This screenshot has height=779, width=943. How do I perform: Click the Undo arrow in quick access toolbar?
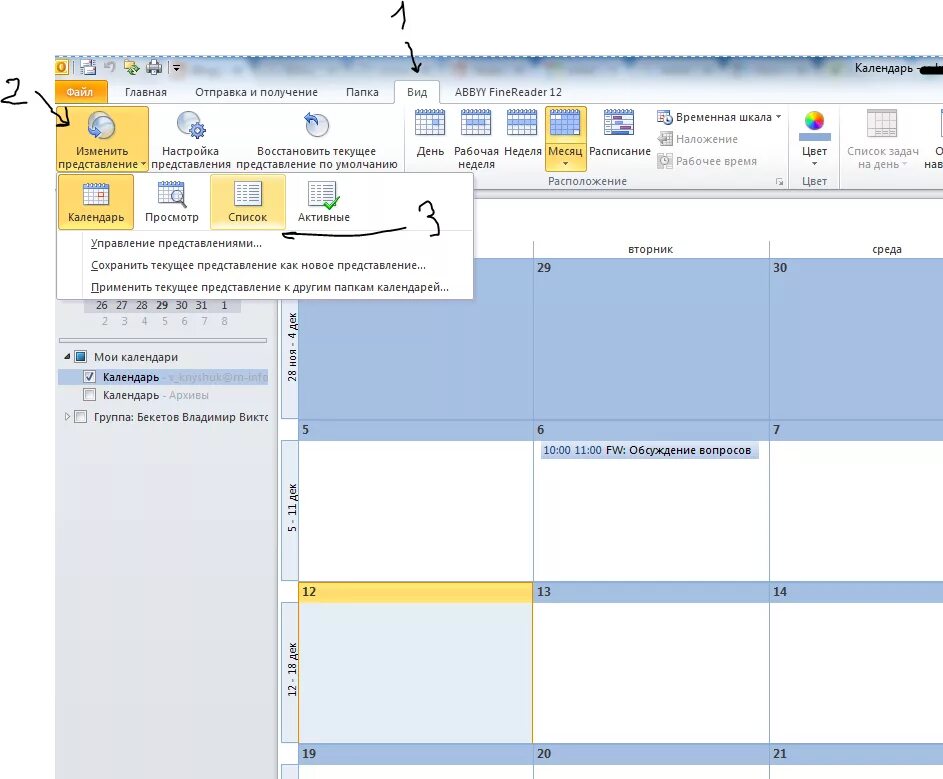(109, 67)
